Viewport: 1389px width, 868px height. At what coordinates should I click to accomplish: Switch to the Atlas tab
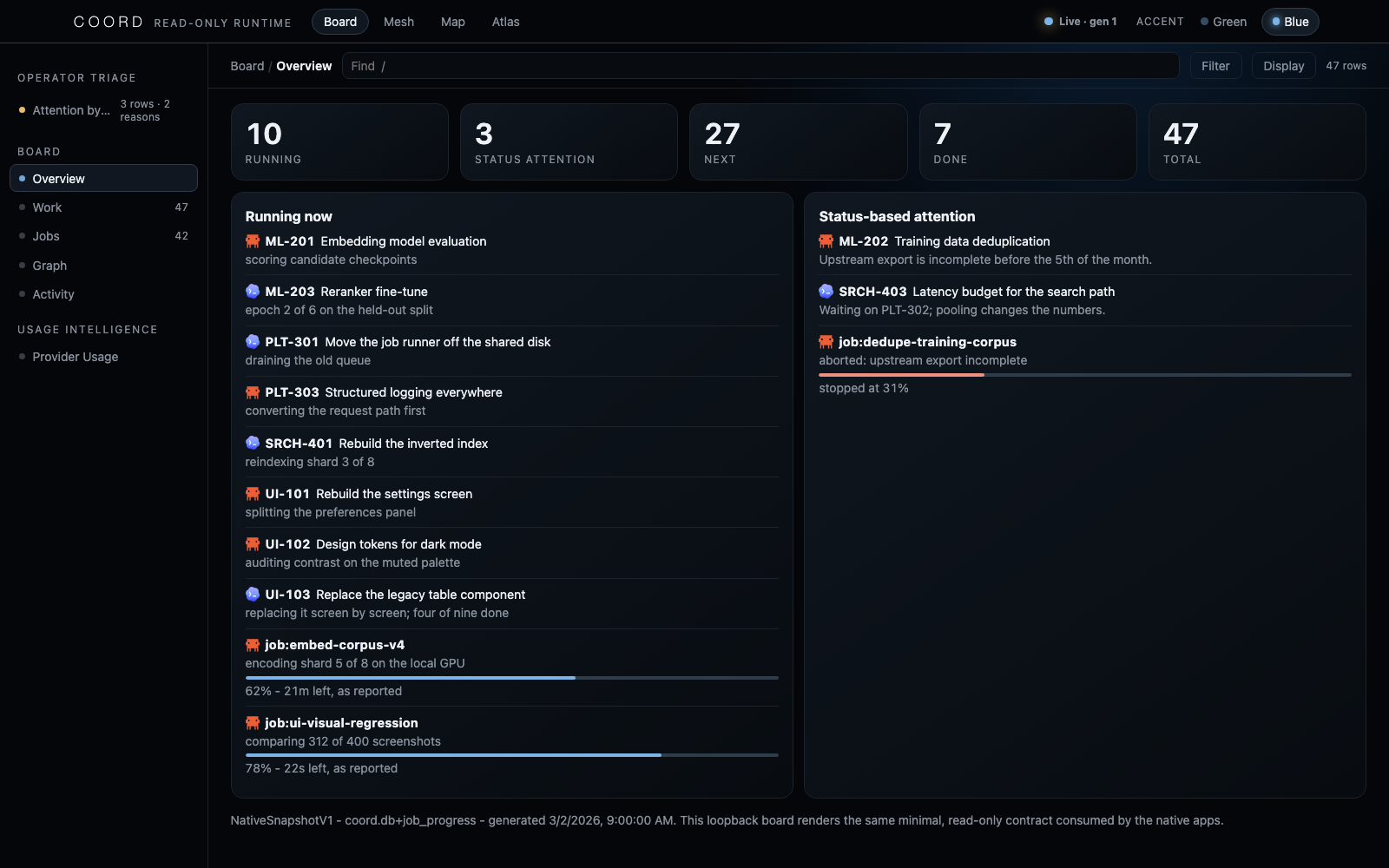[x=506, y=22]
